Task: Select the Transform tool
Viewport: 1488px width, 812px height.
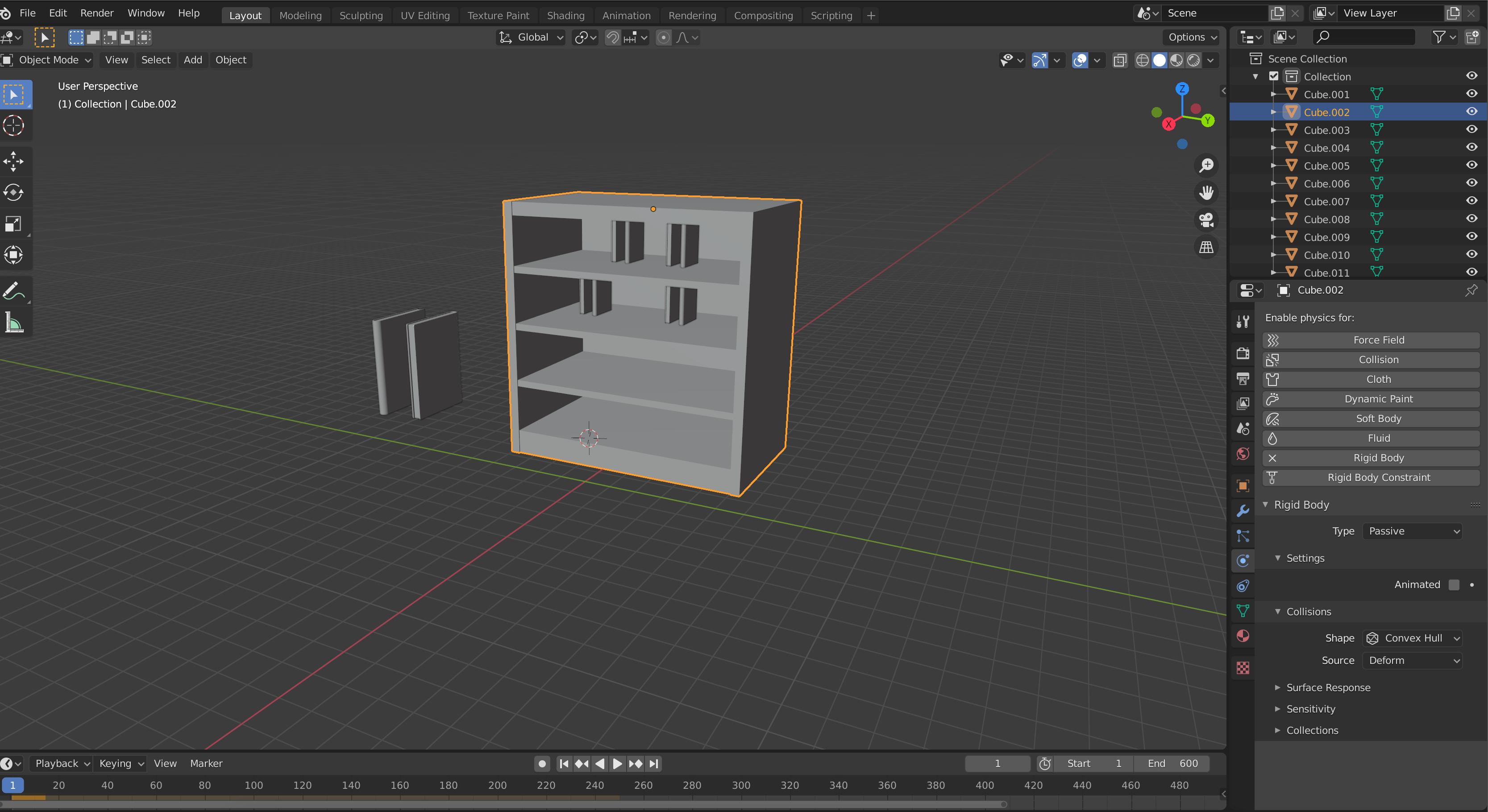Action: (x=14, y=255)
